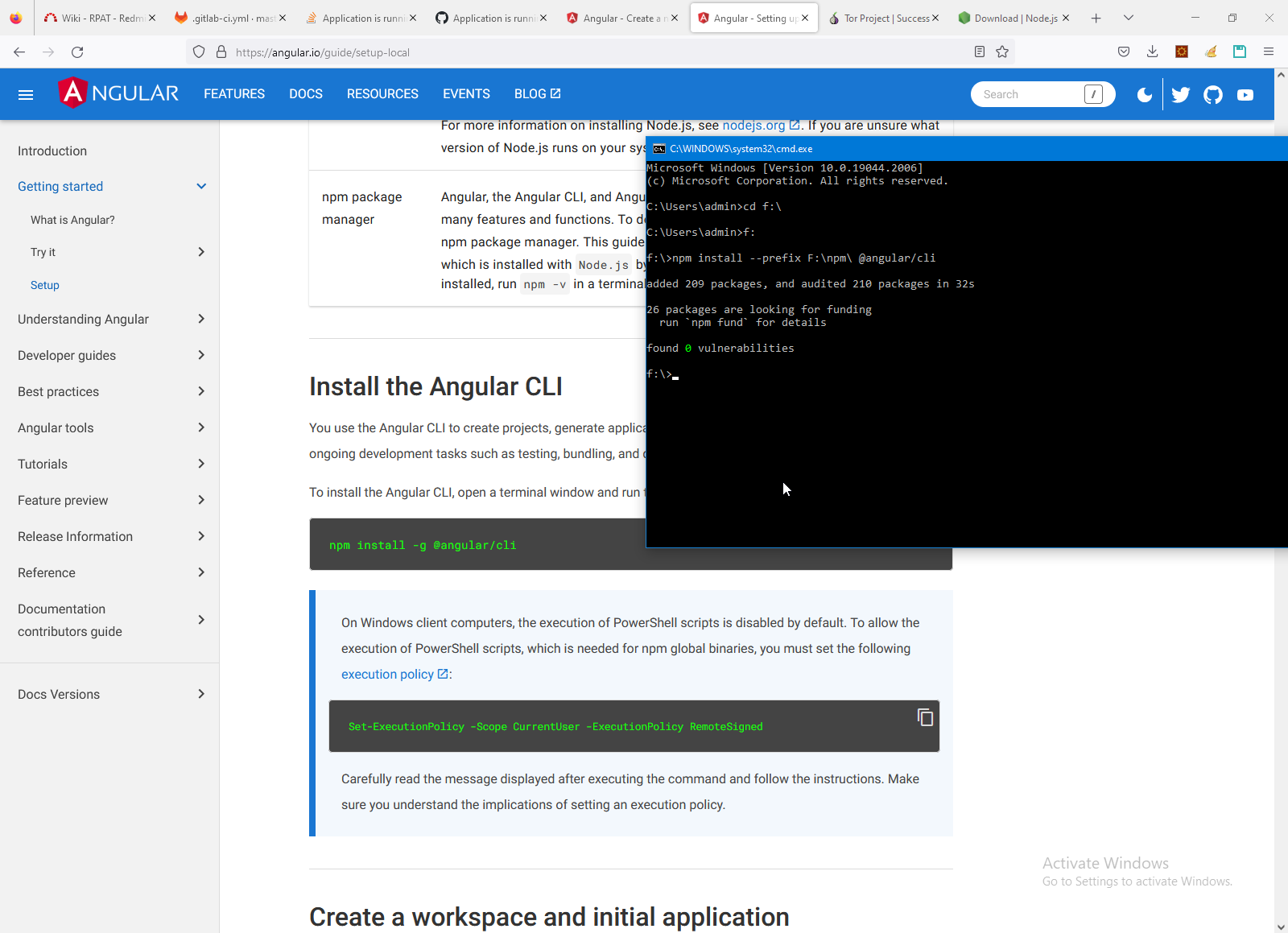Expand the Feature preview section
1288x933 pixels.
(201, 500)
